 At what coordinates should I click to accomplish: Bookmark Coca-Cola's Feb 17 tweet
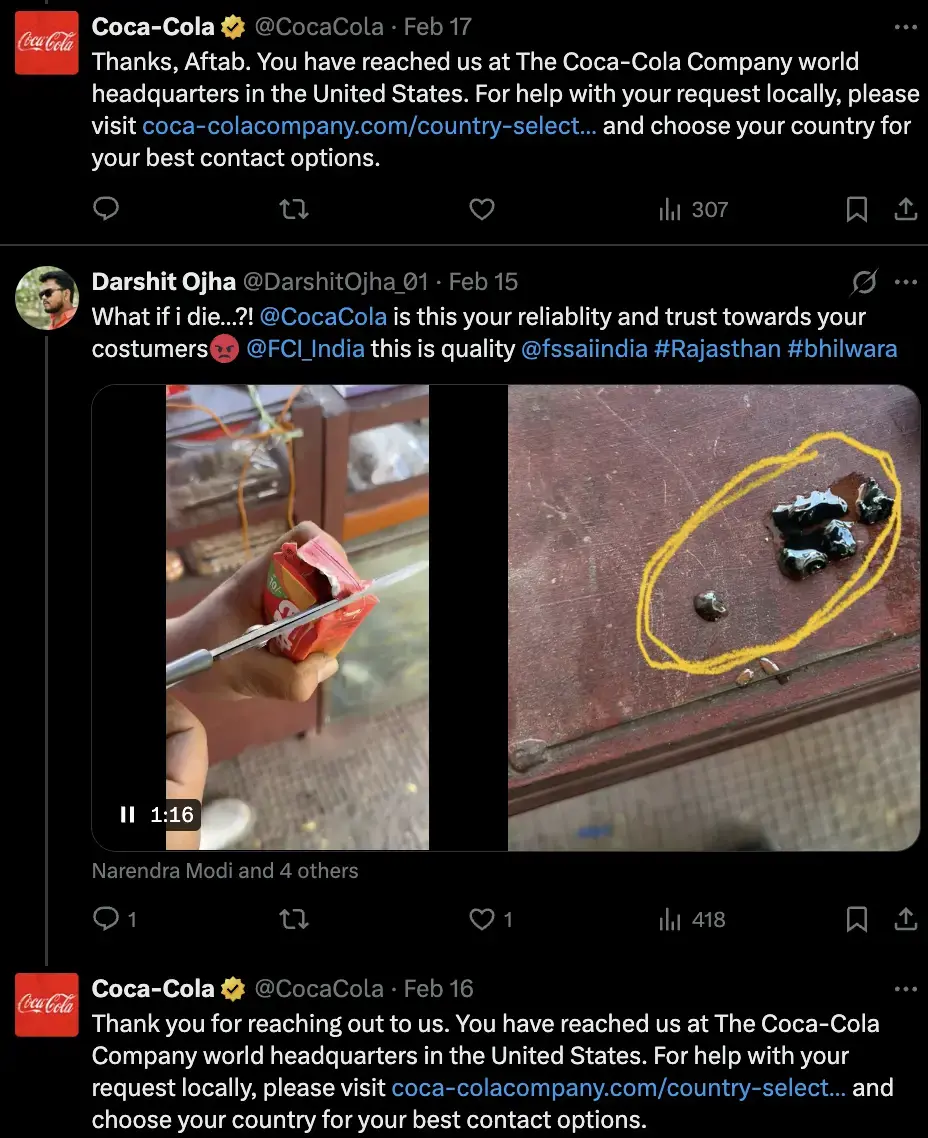coord(857,209)
